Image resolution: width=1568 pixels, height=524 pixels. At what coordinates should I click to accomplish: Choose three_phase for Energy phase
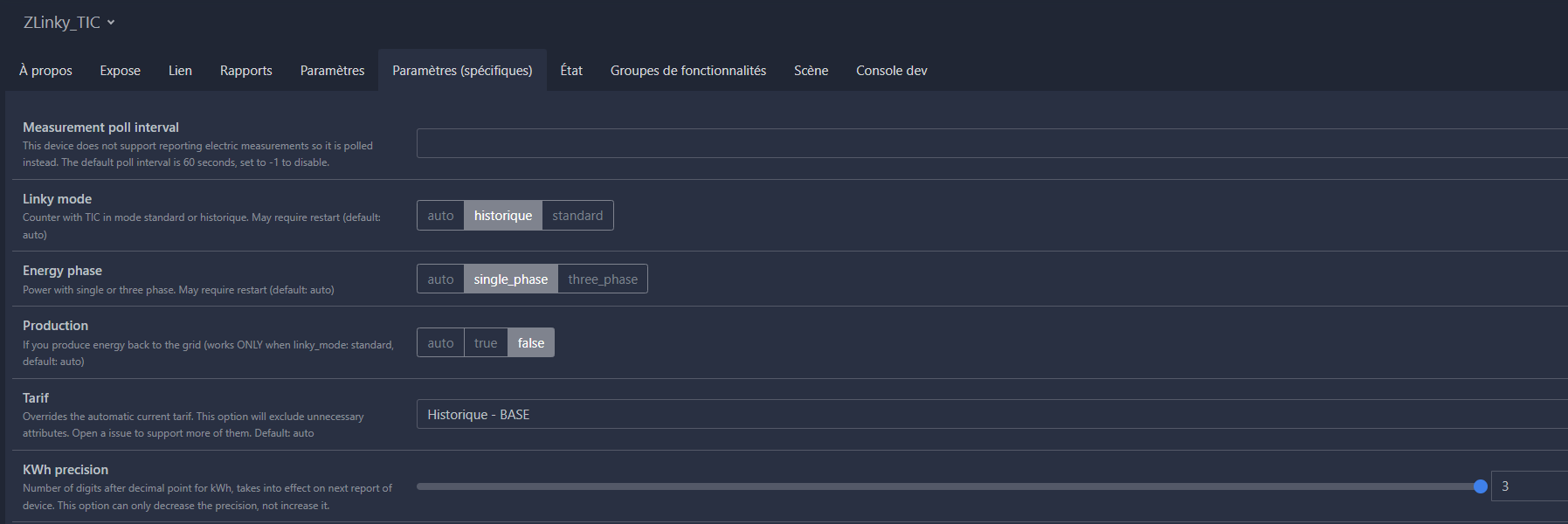coord(603,279)
